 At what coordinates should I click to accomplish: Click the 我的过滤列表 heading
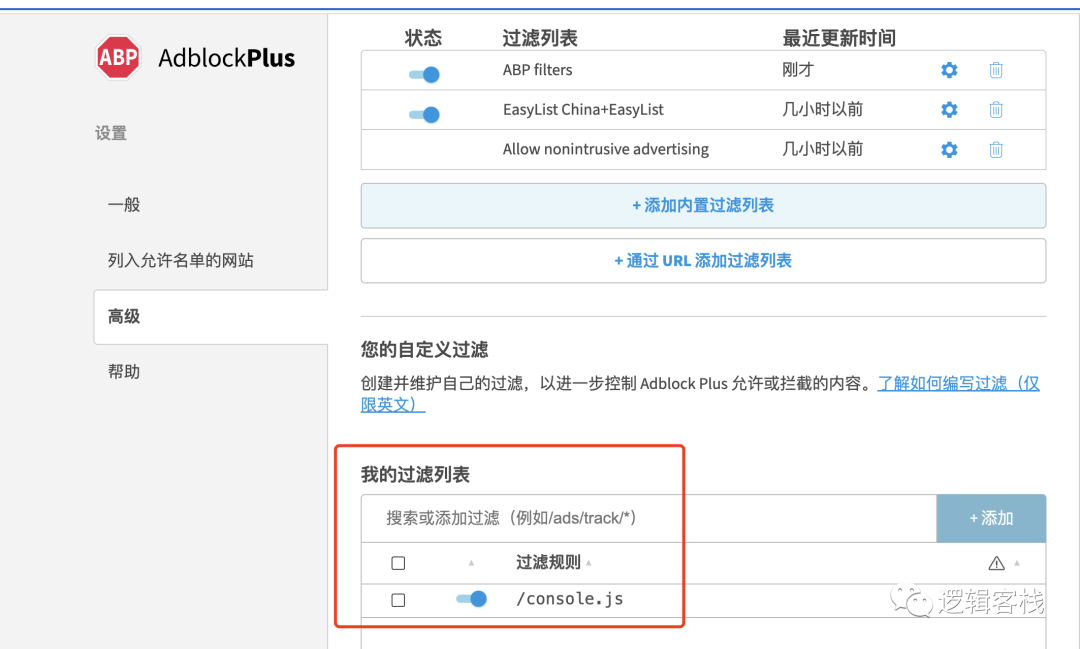coord(415,475)
